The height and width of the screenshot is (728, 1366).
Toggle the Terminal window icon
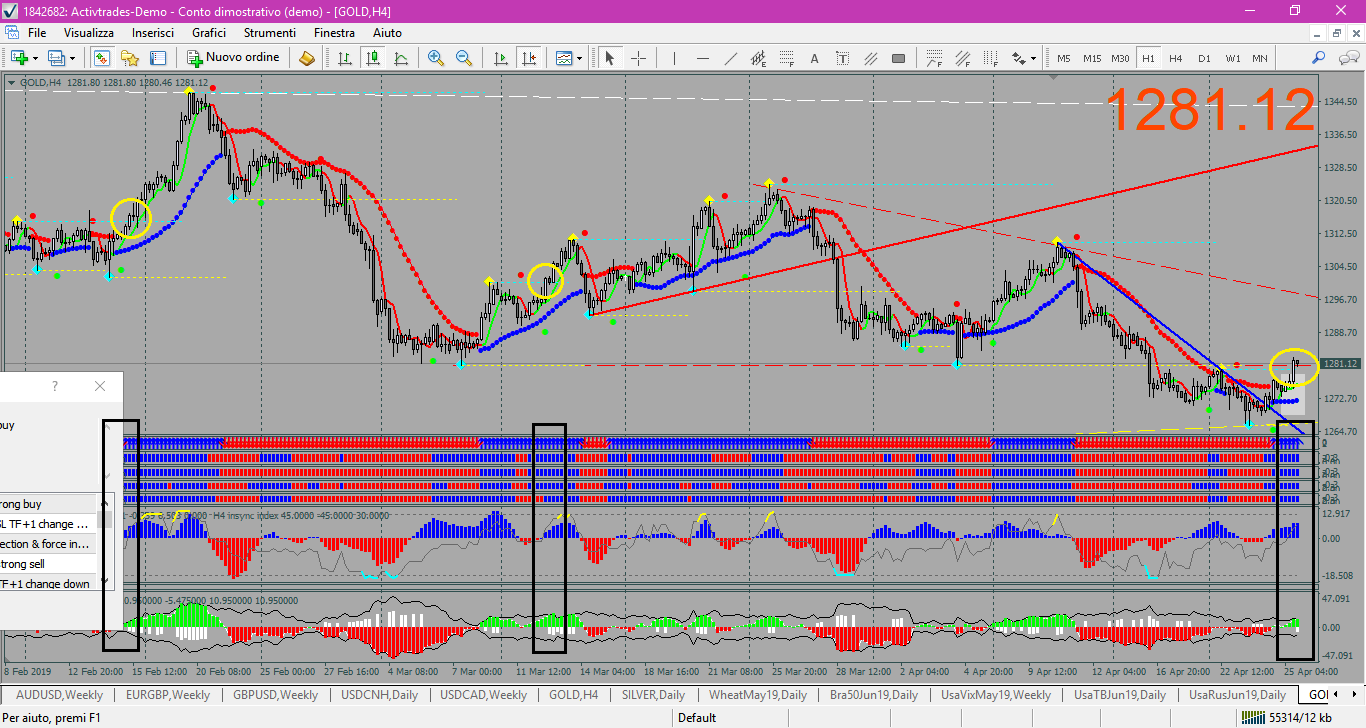point(158,58)
